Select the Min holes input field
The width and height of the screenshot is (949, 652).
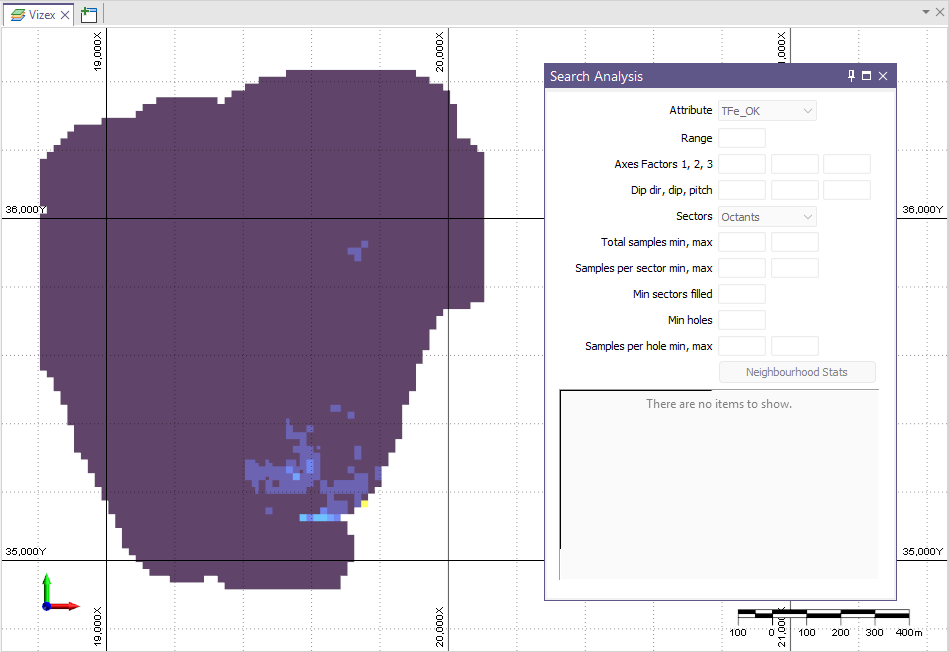click(742, 320)
